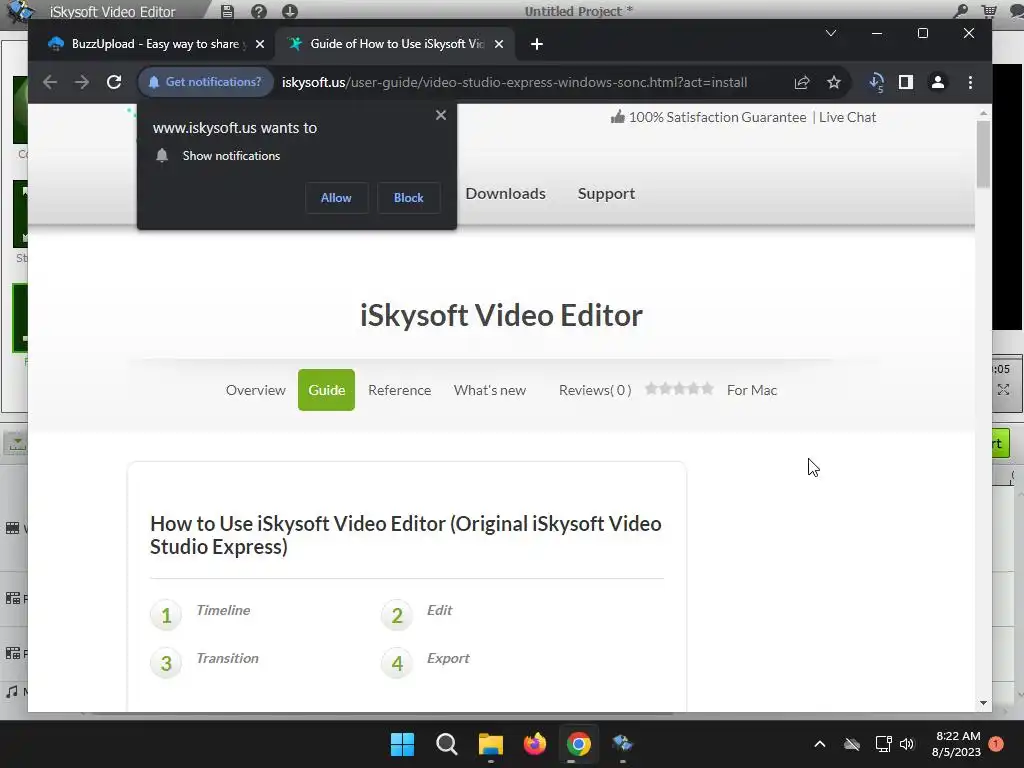This screenshot has width=1024, height=768.
Task: Open File Explorer from taskbar
Action: [x=490, y=744]
